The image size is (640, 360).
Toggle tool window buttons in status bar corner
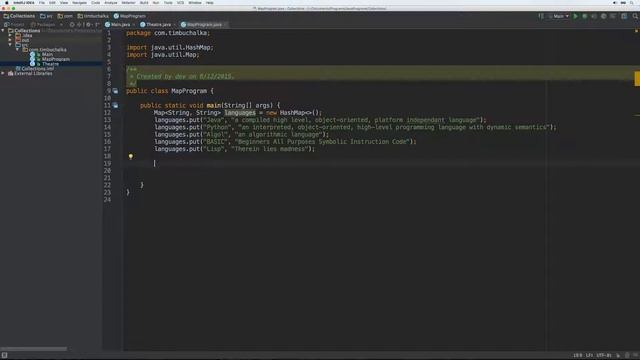pos(4,355)
